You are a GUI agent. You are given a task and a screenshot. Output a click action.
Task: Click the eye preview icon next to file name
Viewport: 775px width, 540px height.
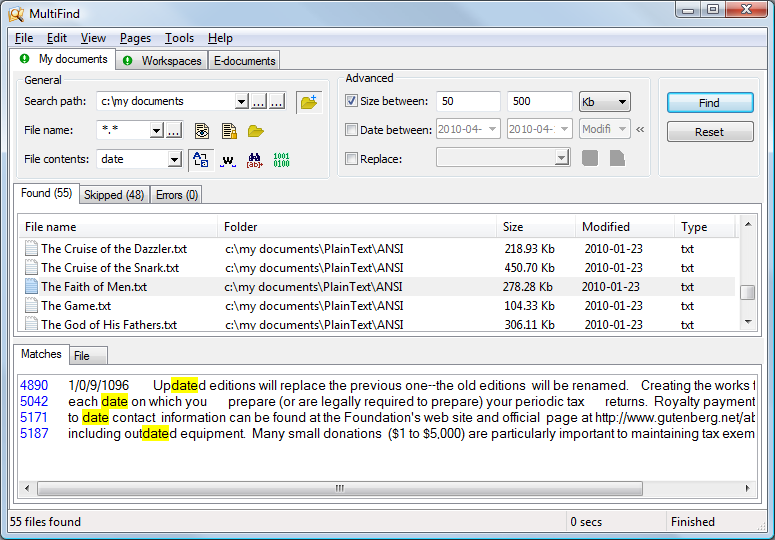[202, 131]
